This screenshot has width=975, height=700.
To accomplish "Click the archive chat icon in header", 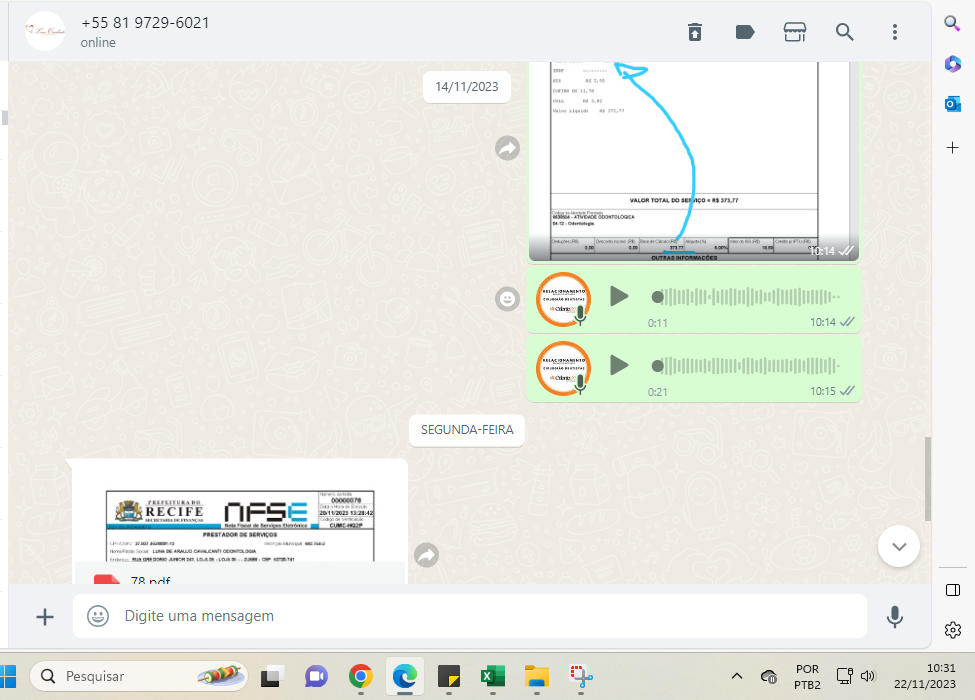I will [695, 32].
